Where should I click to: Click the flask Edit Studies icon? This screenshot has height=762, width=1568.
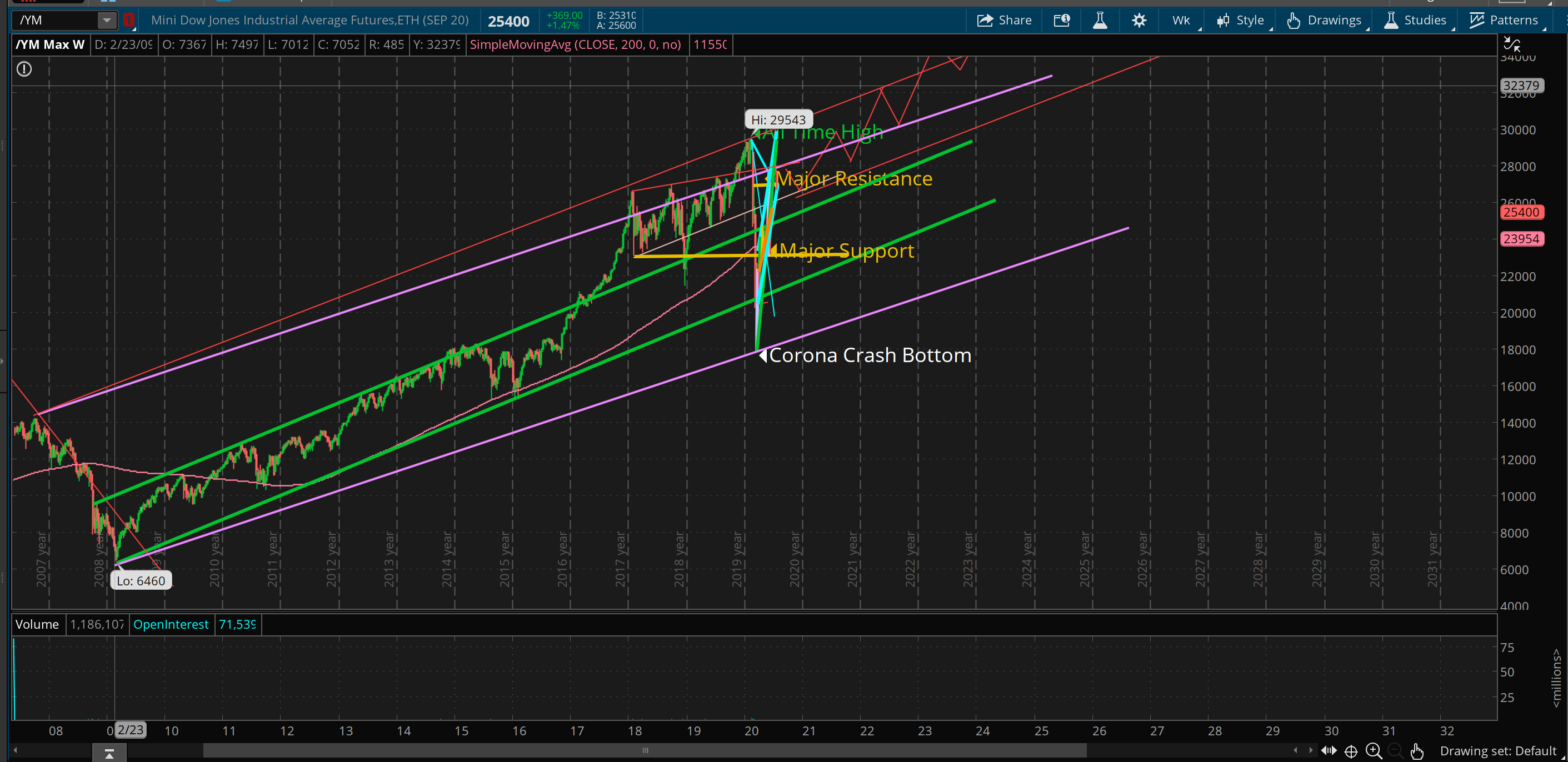[x=1099, y=20]
